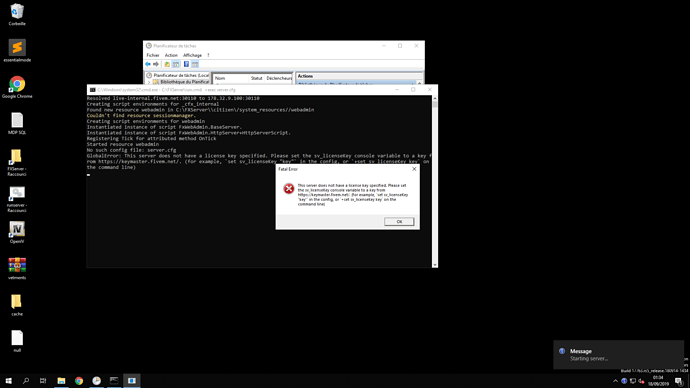The width and height of the screenshot is (690, 388).
Task: Click the 'Started resource webadmin' console line
Action: [123, 144]
